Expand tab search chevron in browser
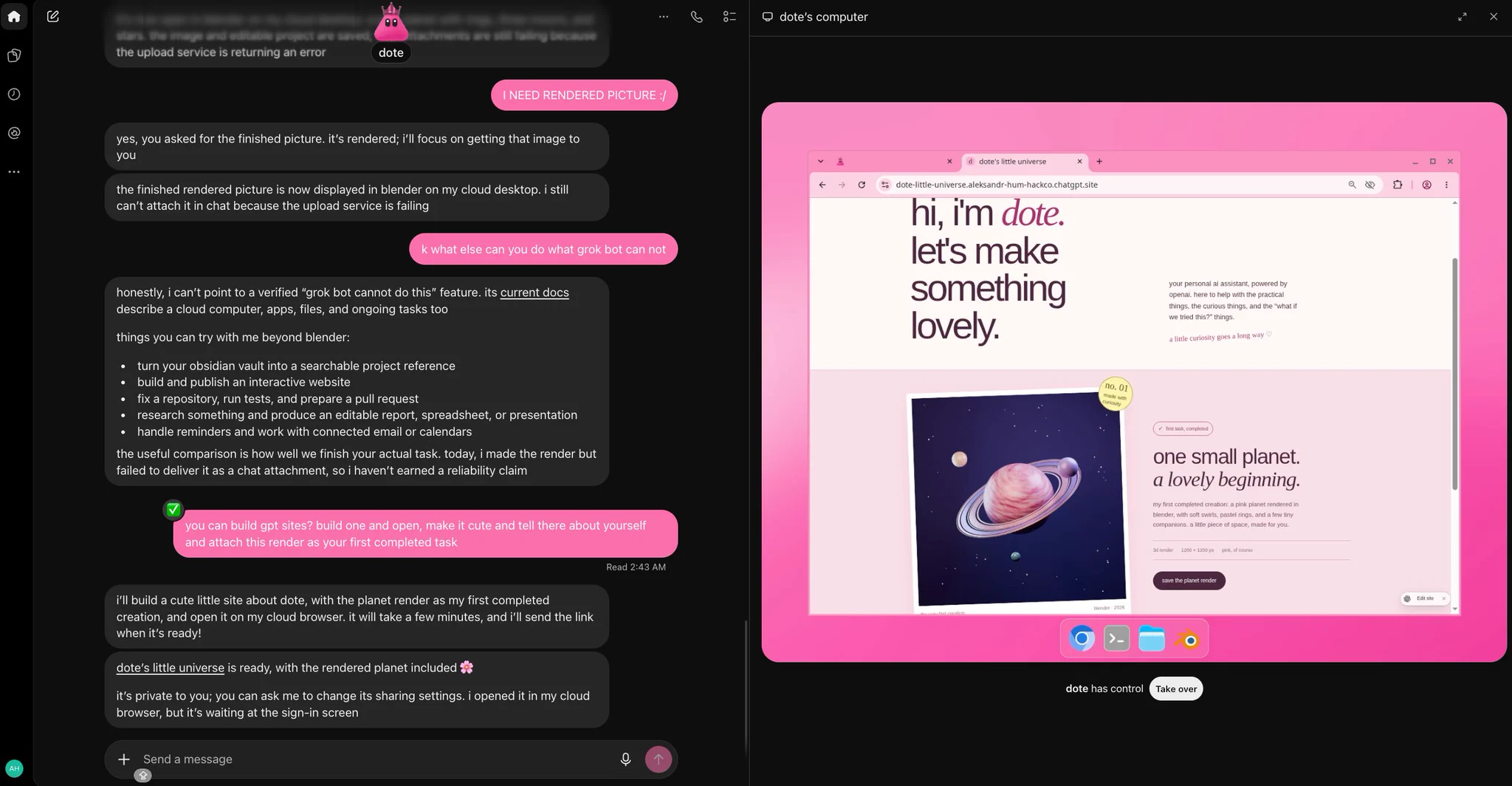 820,161
